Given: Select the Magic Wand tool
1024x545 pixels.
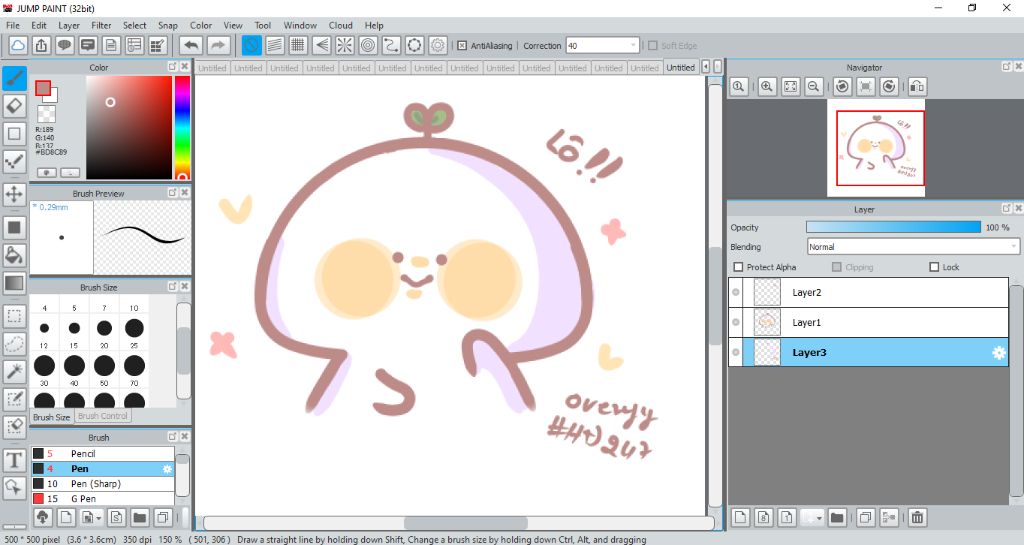Looking at the screenshot, I should tap(14, 371).
